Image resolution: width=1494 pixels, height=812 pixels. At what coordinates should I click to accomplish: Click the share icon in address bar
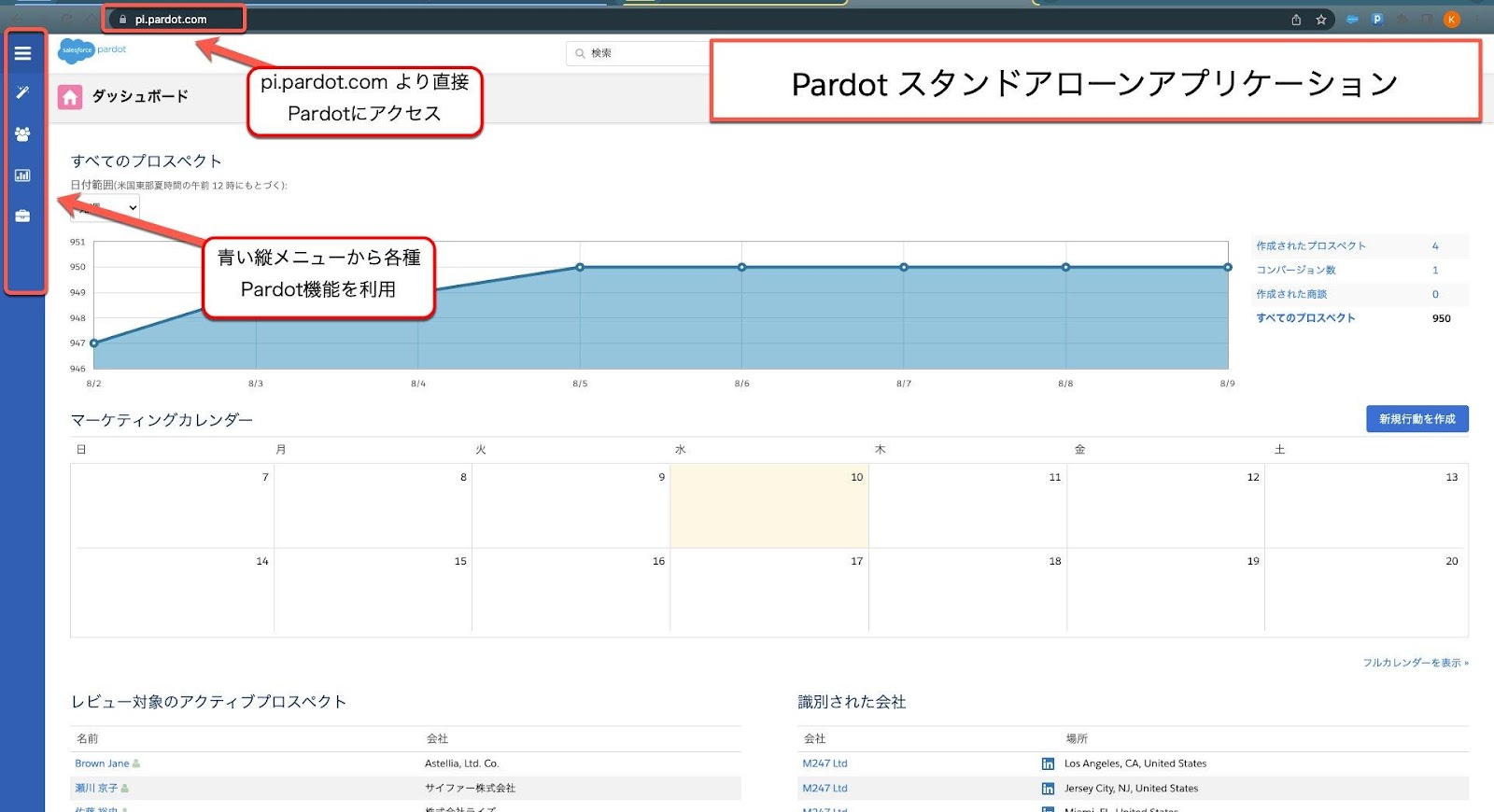click(1296, 20)
